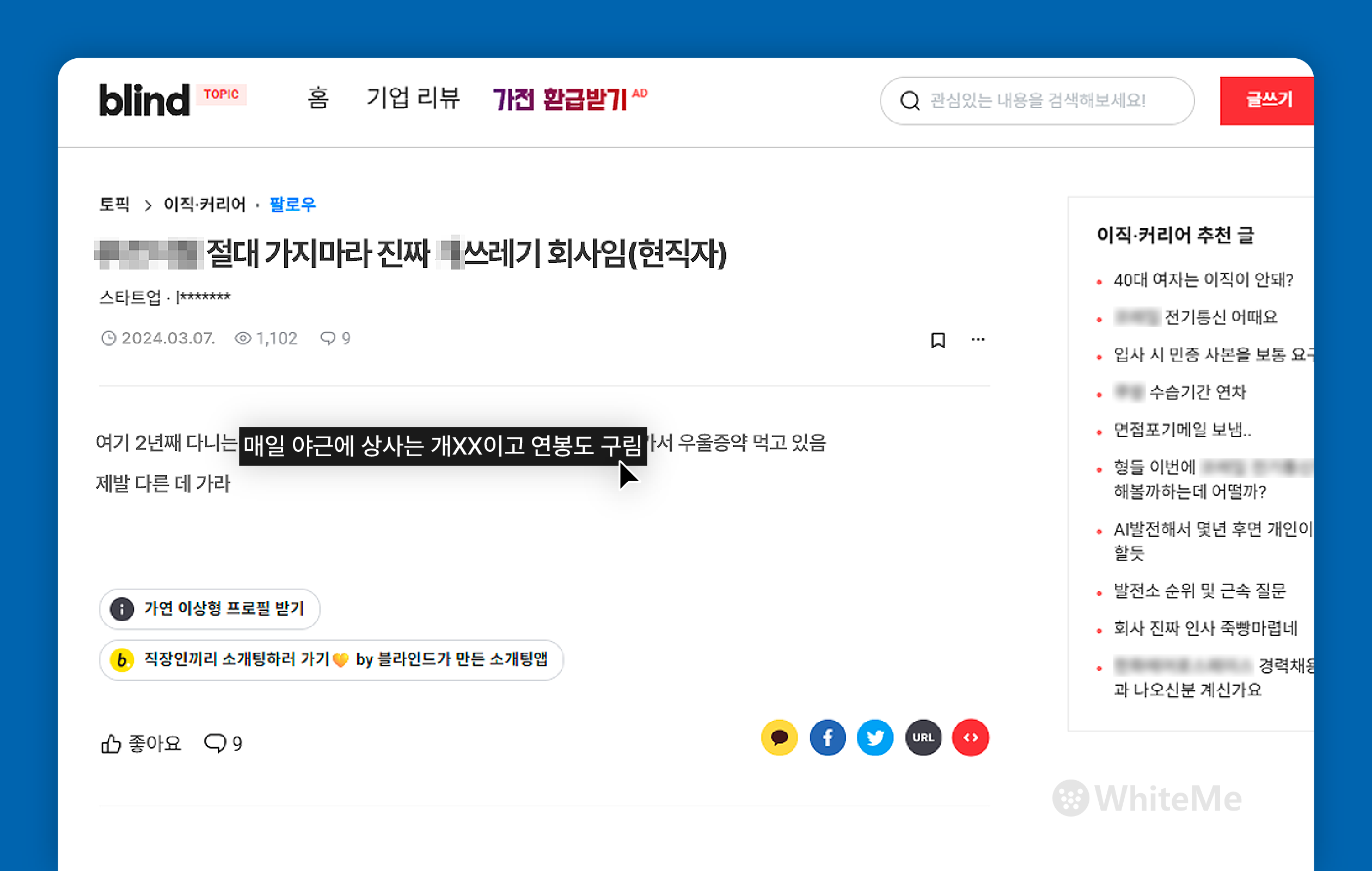Image resolution: width=1372 pixels, height=871 pixels.
Task: Click the red embed code icon
Action: click(x=970, y=737)
